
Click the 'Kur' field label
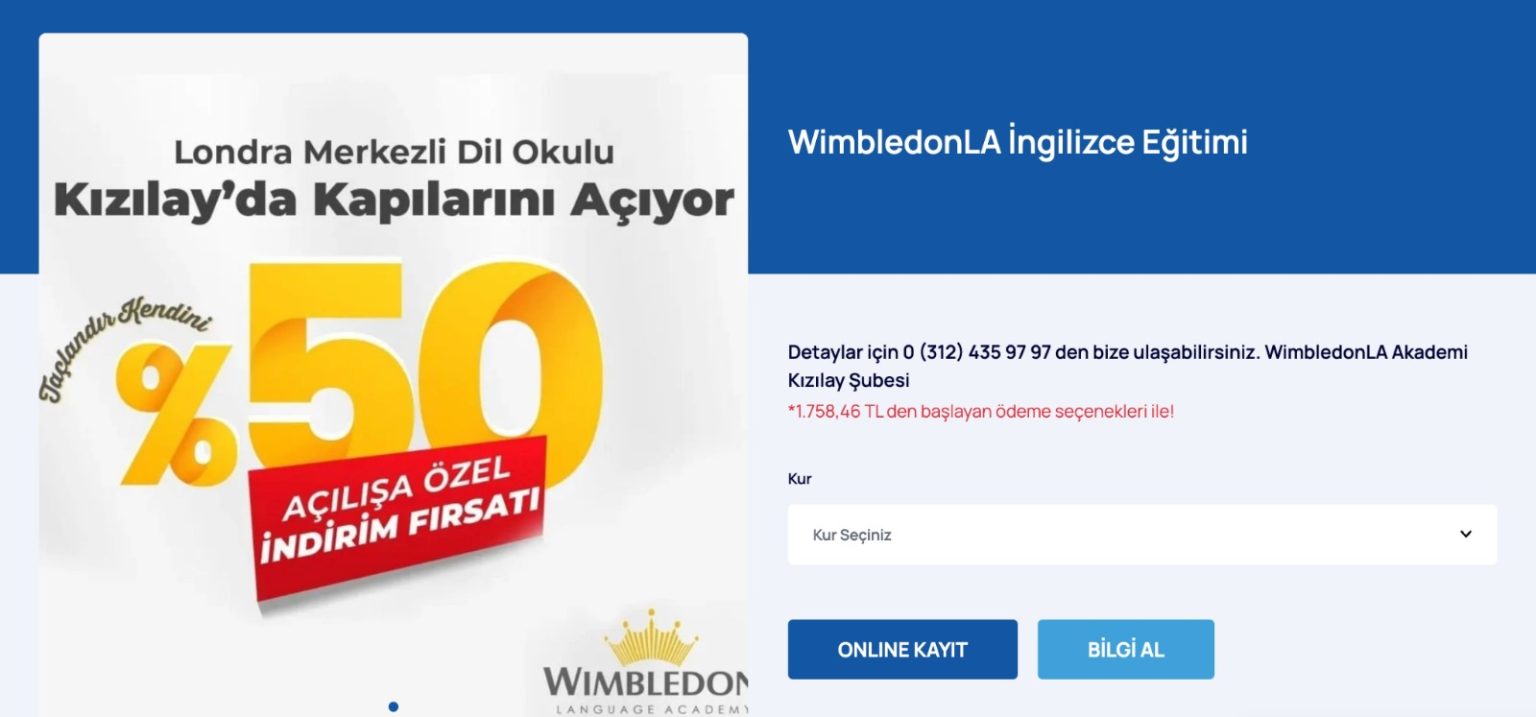tap(799, 479)
